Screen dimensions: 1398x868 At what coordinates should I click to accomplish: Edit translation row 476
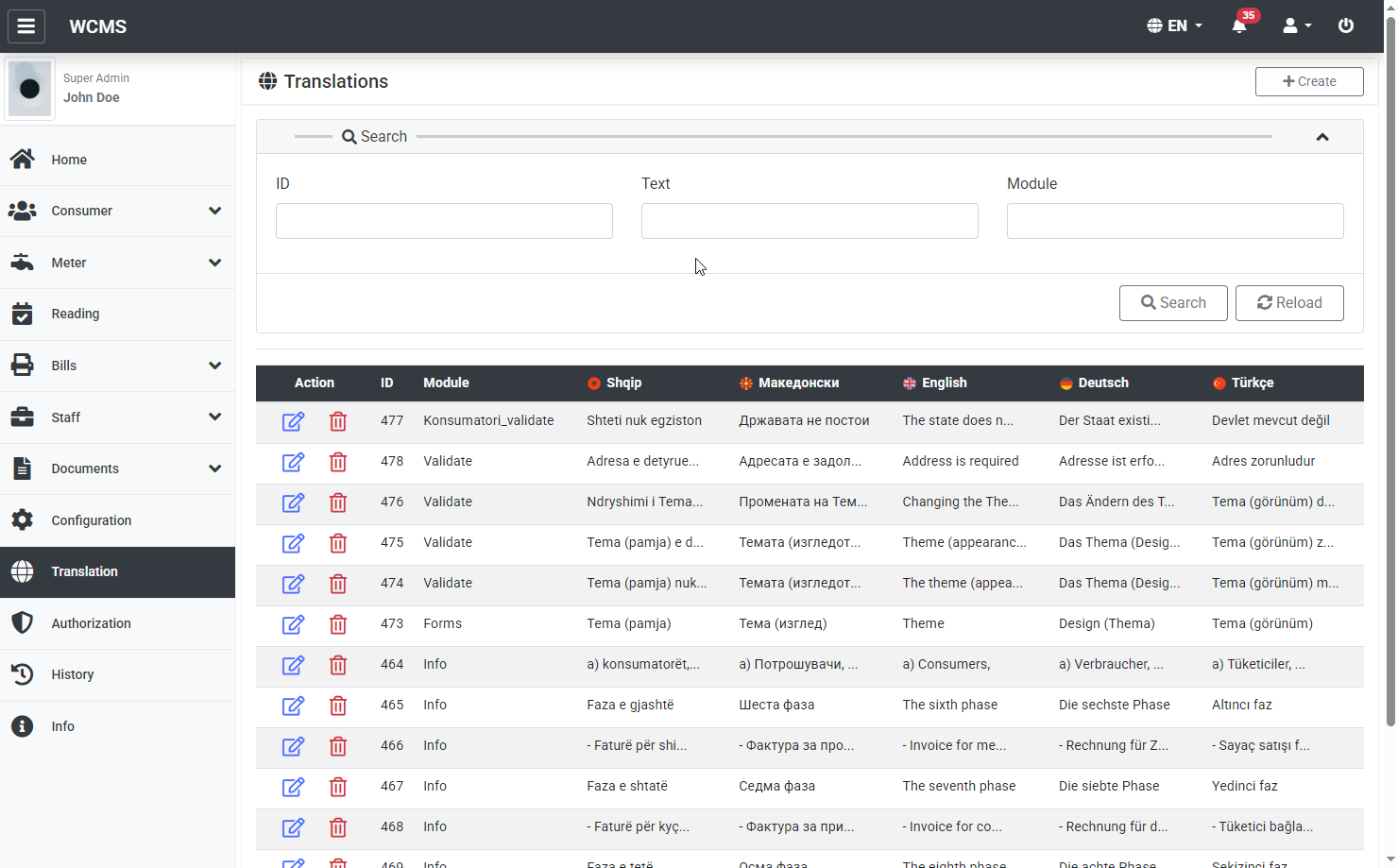(x=294, y=502)
